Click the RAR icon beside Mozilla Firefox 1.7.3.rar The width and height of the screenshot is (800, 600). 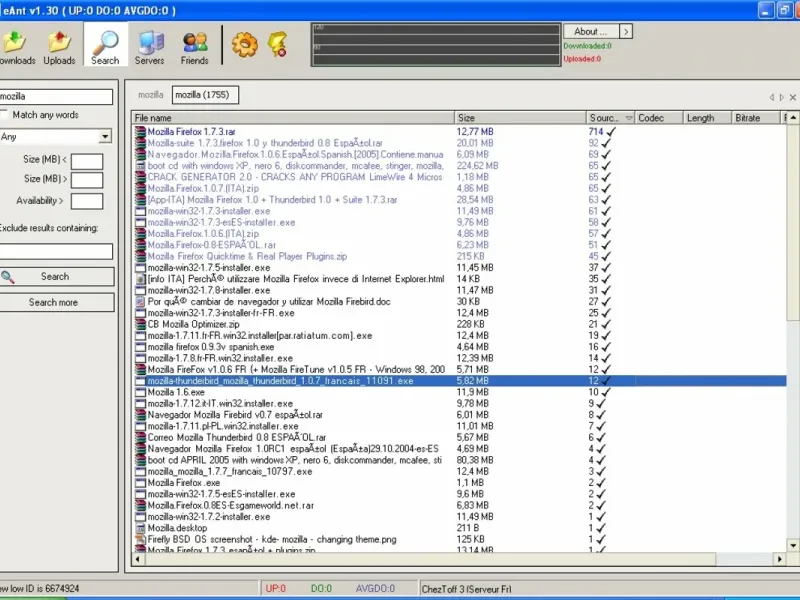[140, 131]
